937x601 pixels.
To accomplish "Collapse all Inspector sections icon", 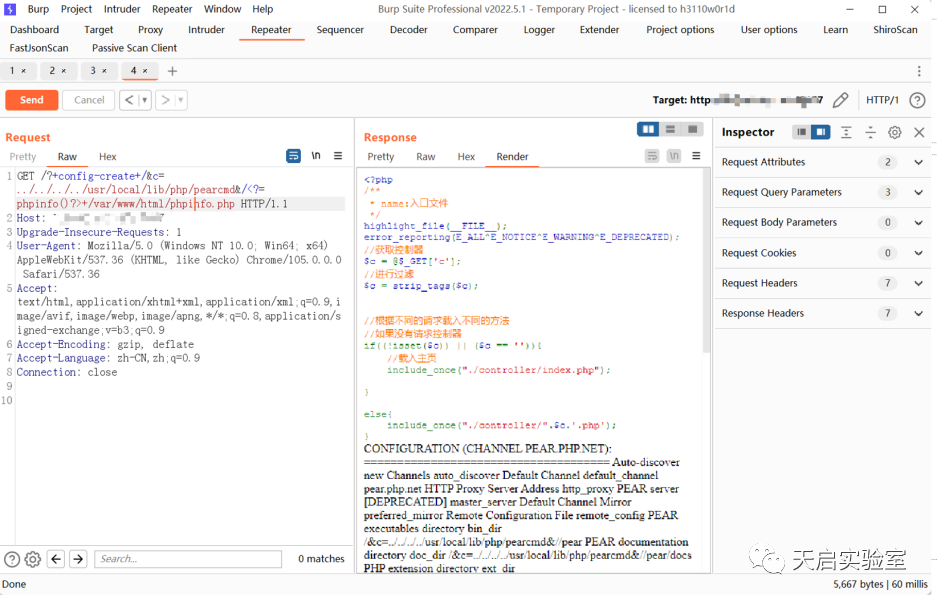I will [x=871, y=132].
